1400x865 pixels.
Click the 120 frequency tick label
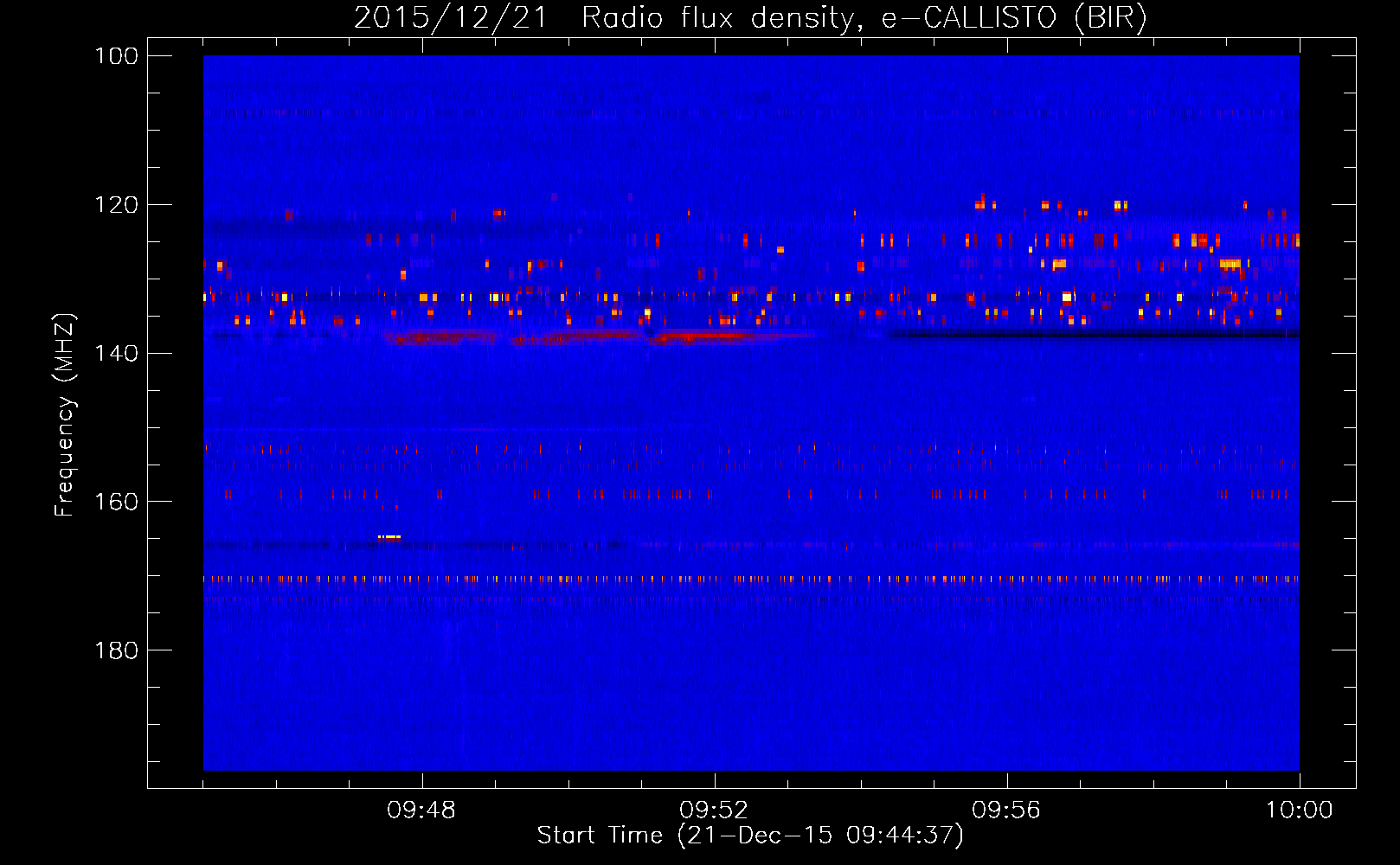117,205
